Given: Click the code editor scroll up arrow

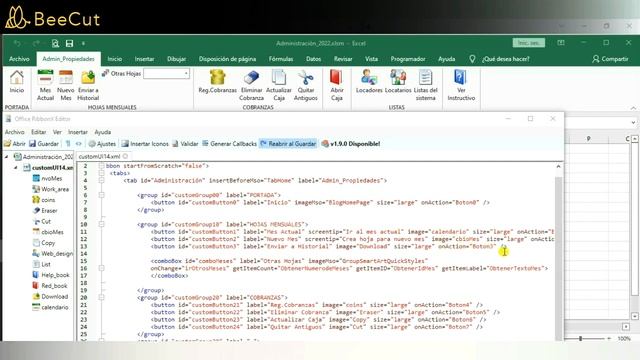Looking at the screenshot, I should (558, 167).
